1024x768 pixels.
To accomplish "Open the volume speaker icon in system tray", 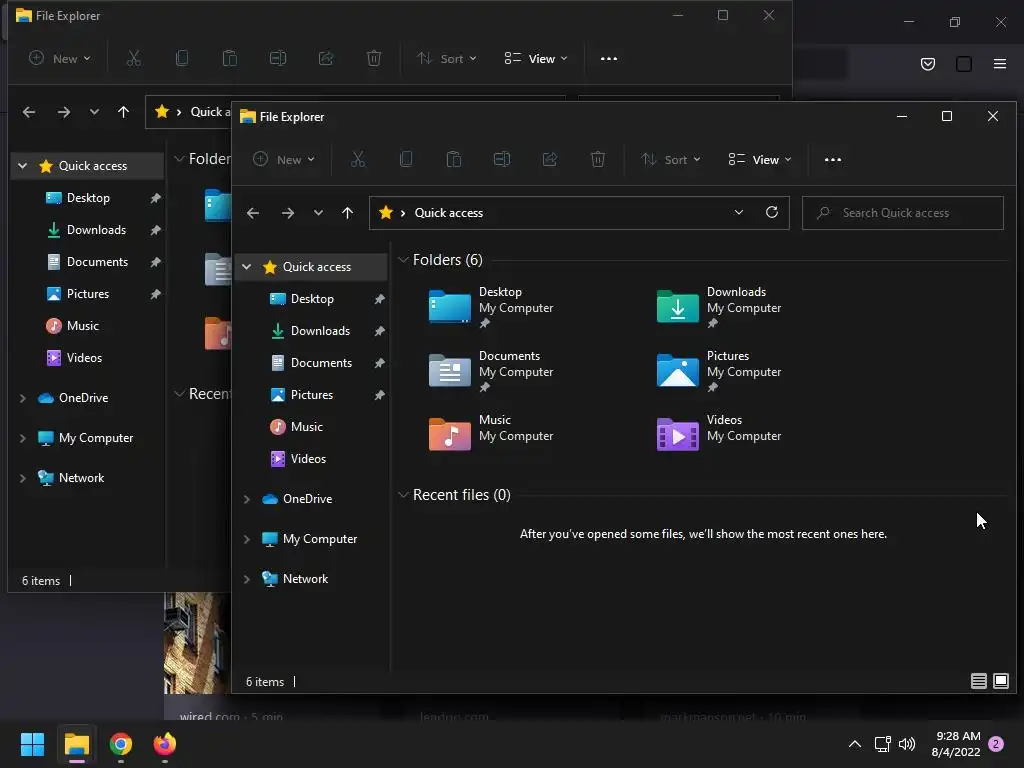I will 907,744.
